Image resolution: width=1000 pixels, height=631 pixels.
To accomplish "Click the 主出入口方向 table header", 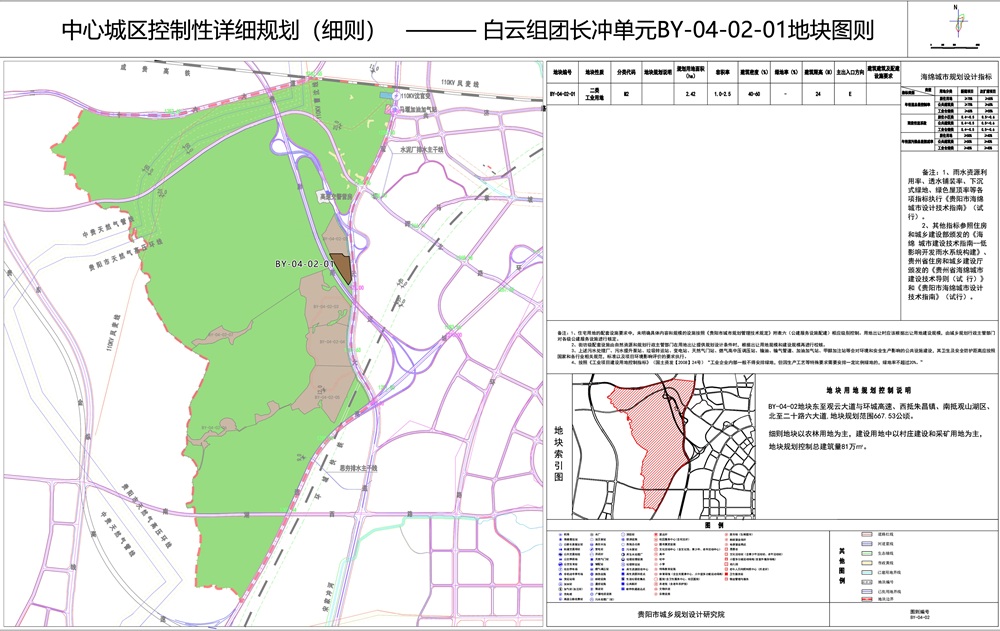I will click(x=850, y=73).
